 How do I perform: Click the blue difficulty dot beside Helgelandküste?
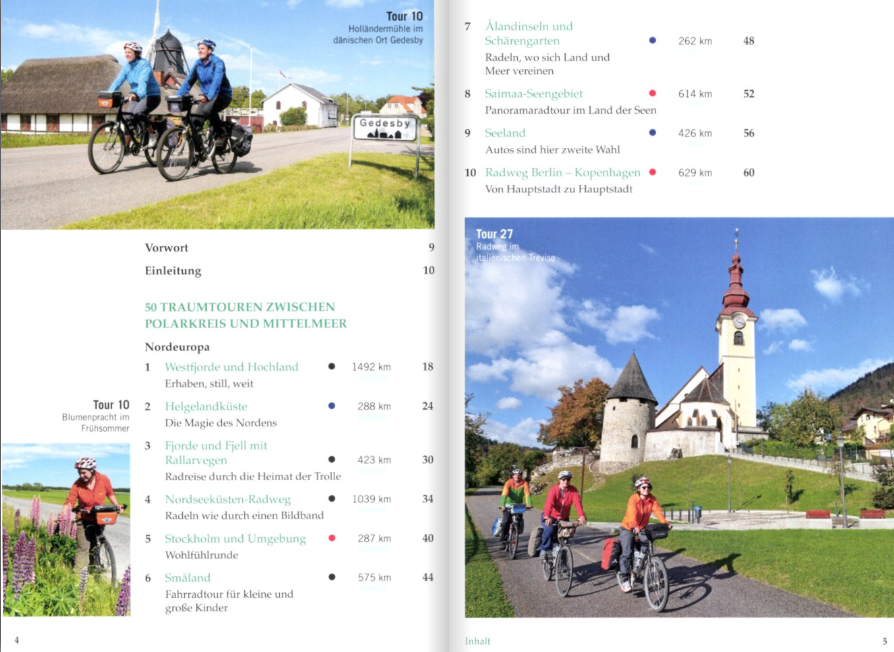tap(332, 406)
